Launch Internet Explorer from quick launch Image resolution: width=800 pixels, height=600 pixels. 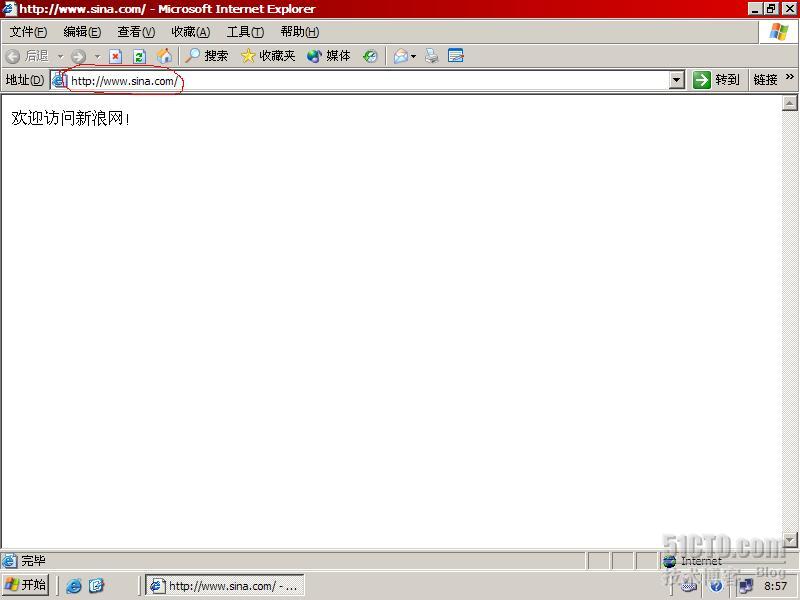pyautogui.click(x=74, y=585)
